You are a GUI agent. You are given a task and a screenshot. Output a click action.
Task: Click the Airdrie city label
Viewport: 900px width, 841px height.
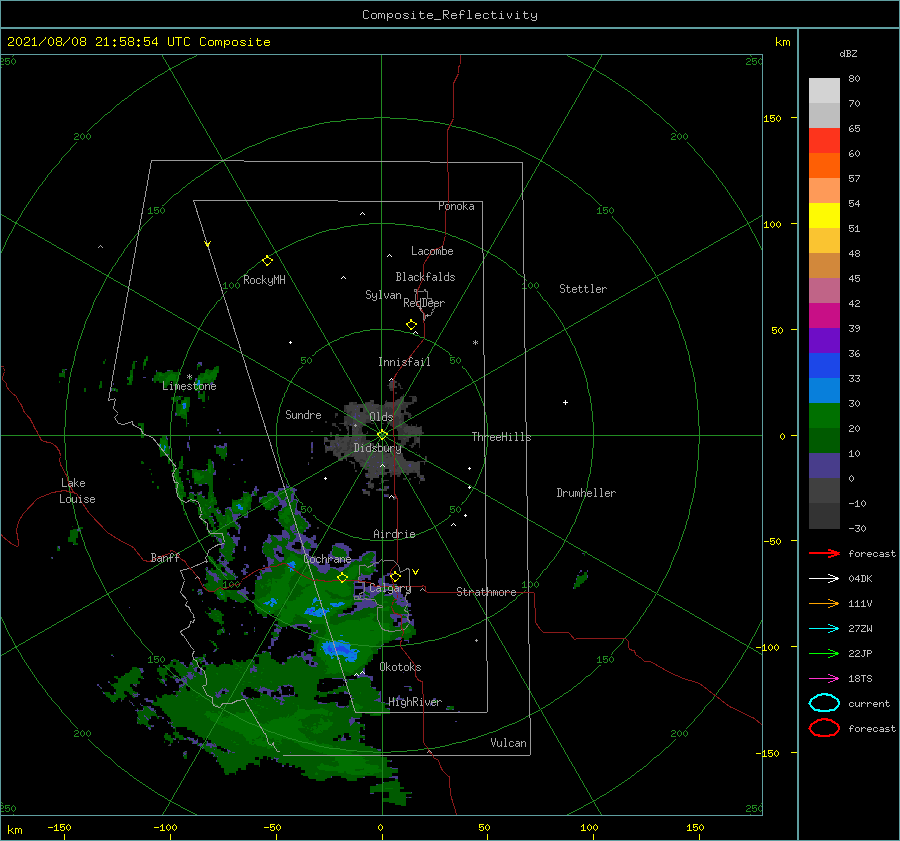pyautogui.click(x=394, y=534)
